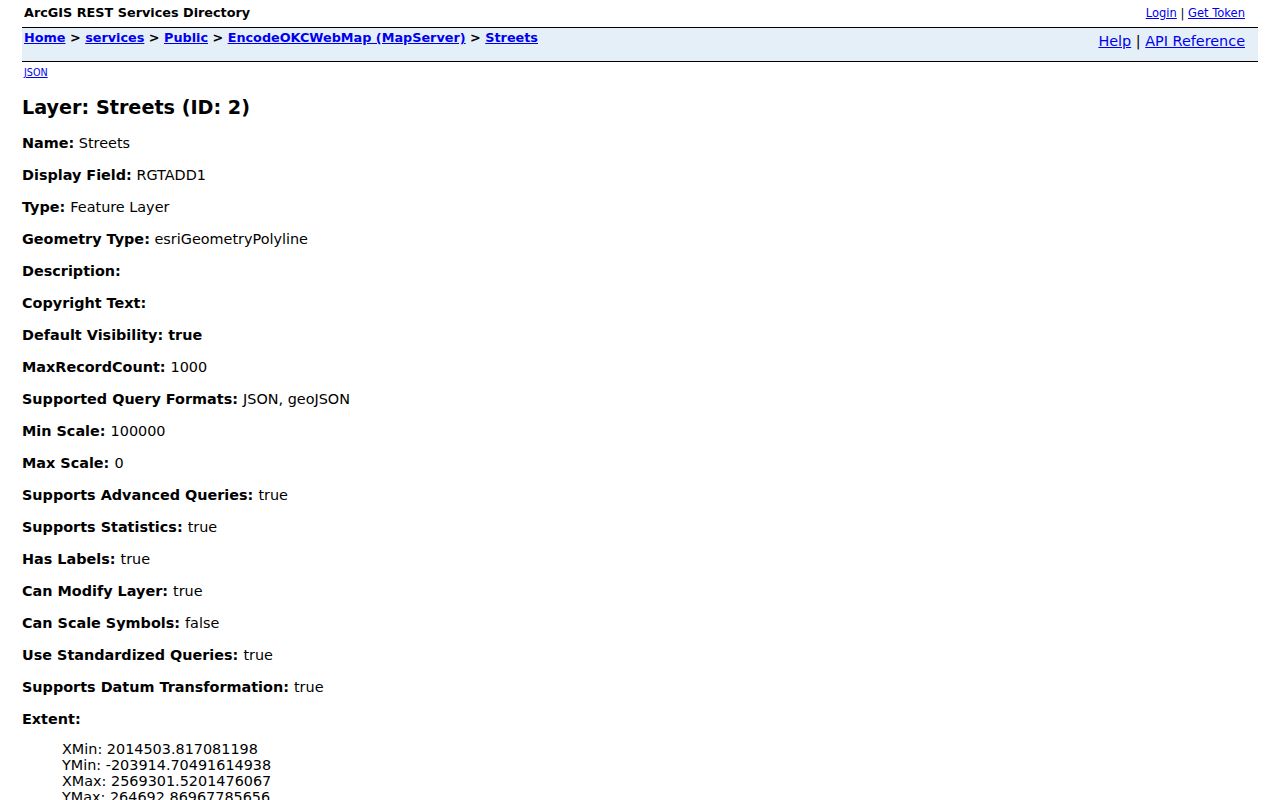
Task: Click the 'Default Visibility: true' line
Action: [x=112, y=335]
